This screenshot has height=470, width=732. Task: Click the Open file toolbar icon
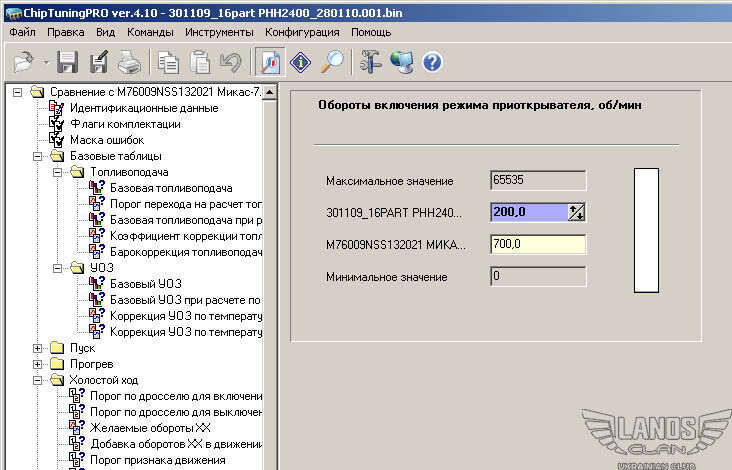[x=23, y=62]
